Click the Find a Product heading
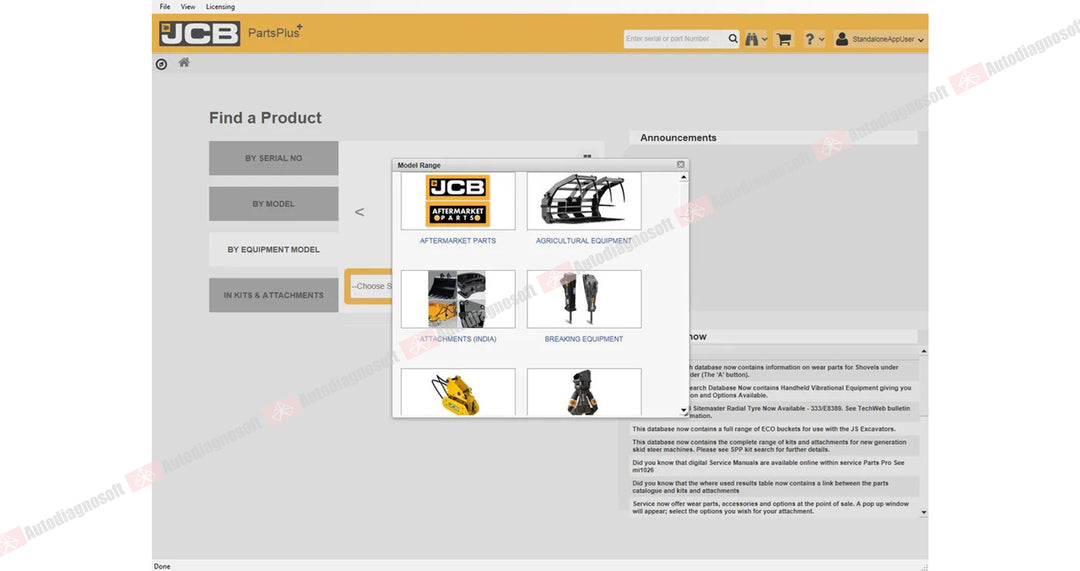The width and height of the screenshot is (1080, 571). pos(265,118)
